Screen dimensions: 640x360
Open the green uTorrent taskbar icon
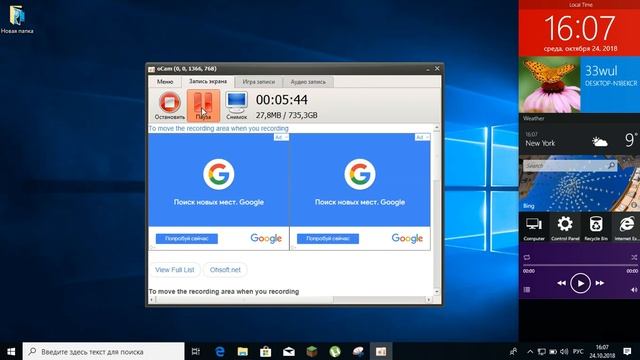coord(335,351)
